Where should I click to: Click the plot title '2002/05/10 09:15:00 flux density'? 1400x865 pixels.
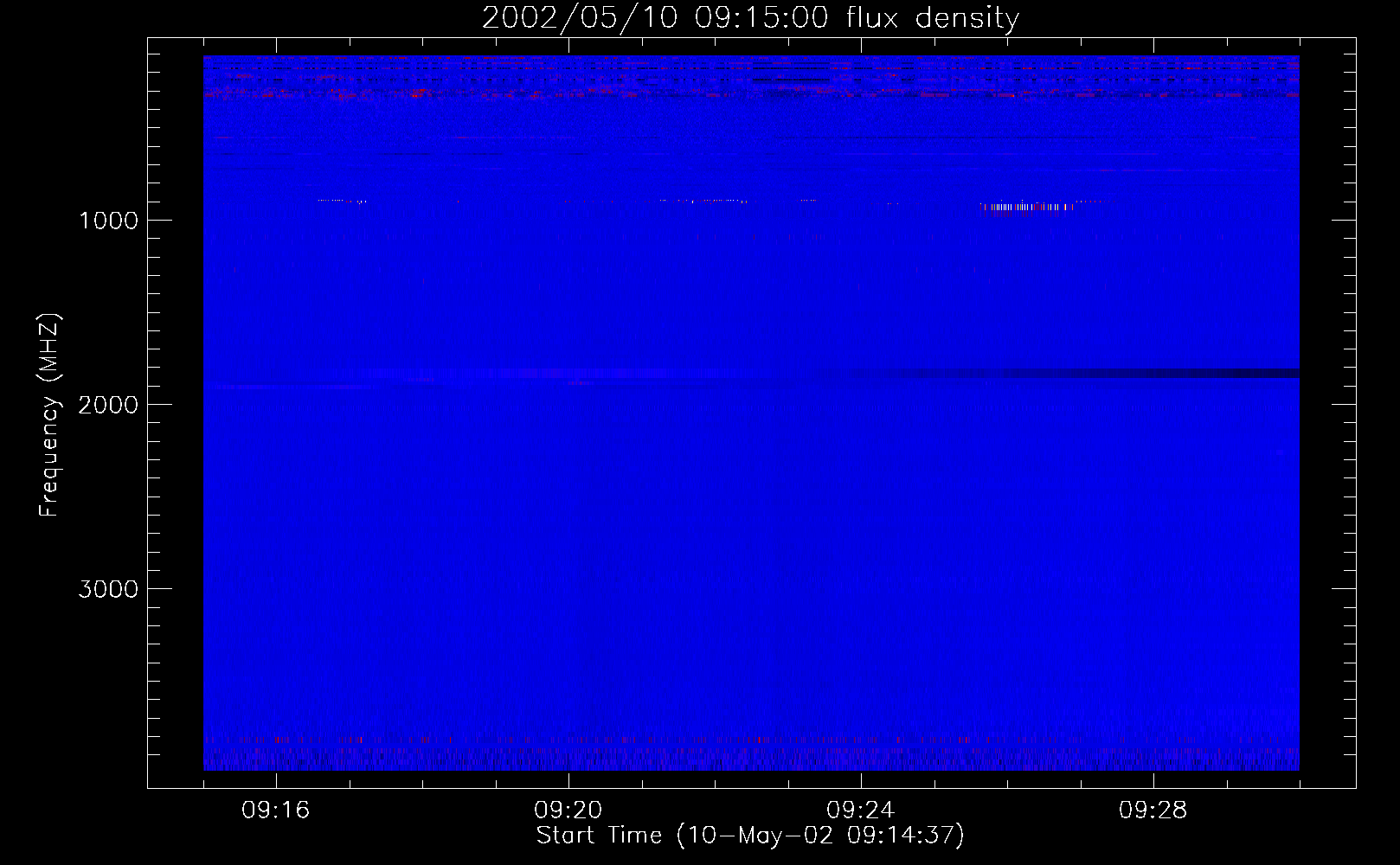750,18
